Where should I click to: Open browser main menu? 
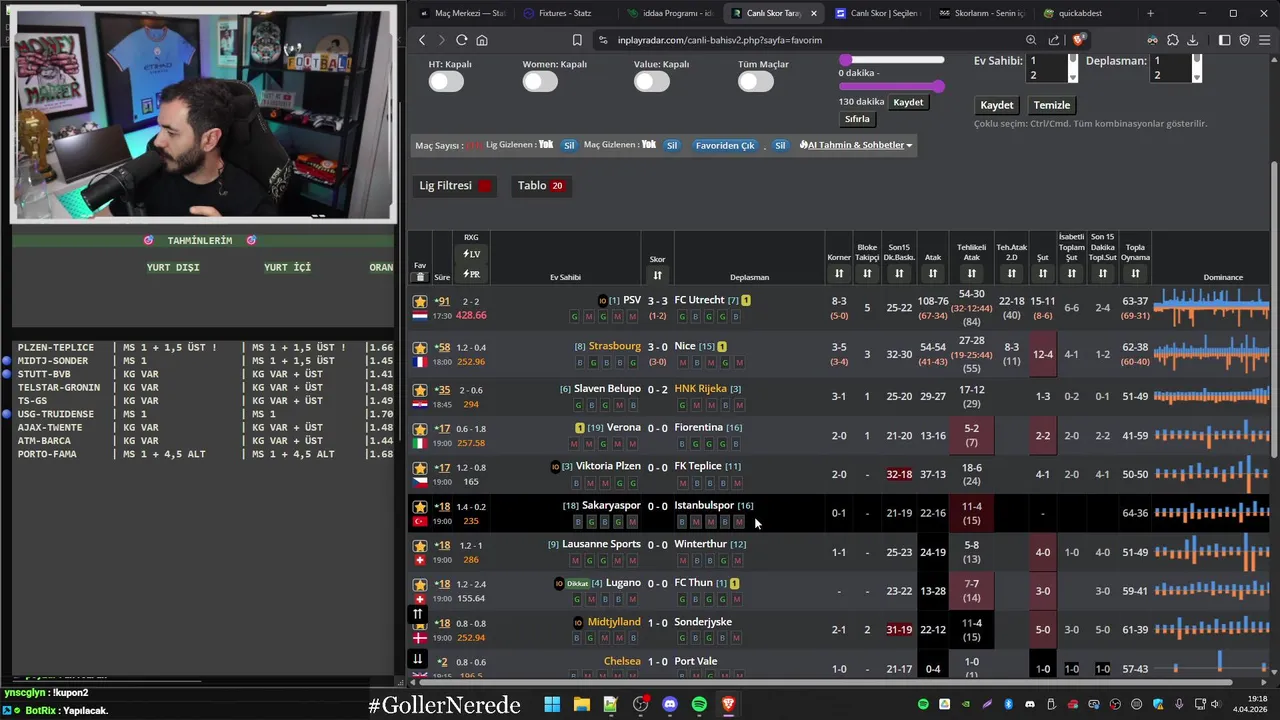tap(1265, 40)
